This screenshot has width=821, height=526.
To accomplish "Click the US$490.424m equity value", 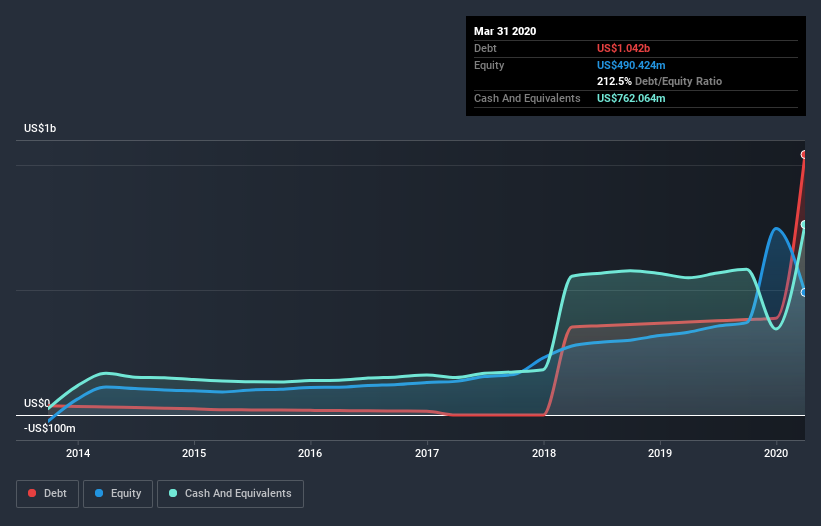I will (631, 65).
